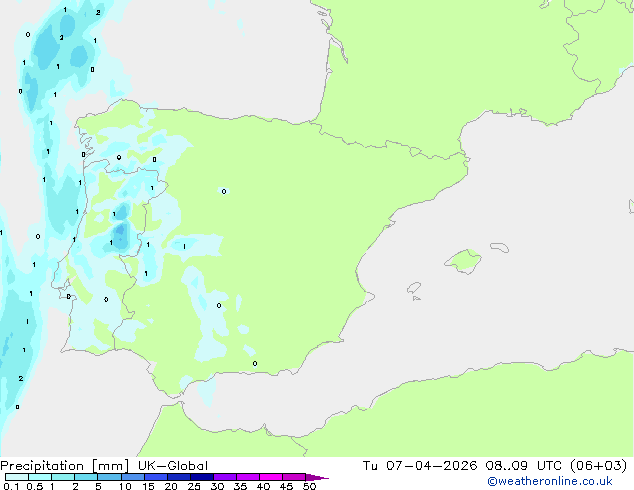Click the '(06+03)' forecast run text
Screen dimensions: 634x490
point(599,466)
